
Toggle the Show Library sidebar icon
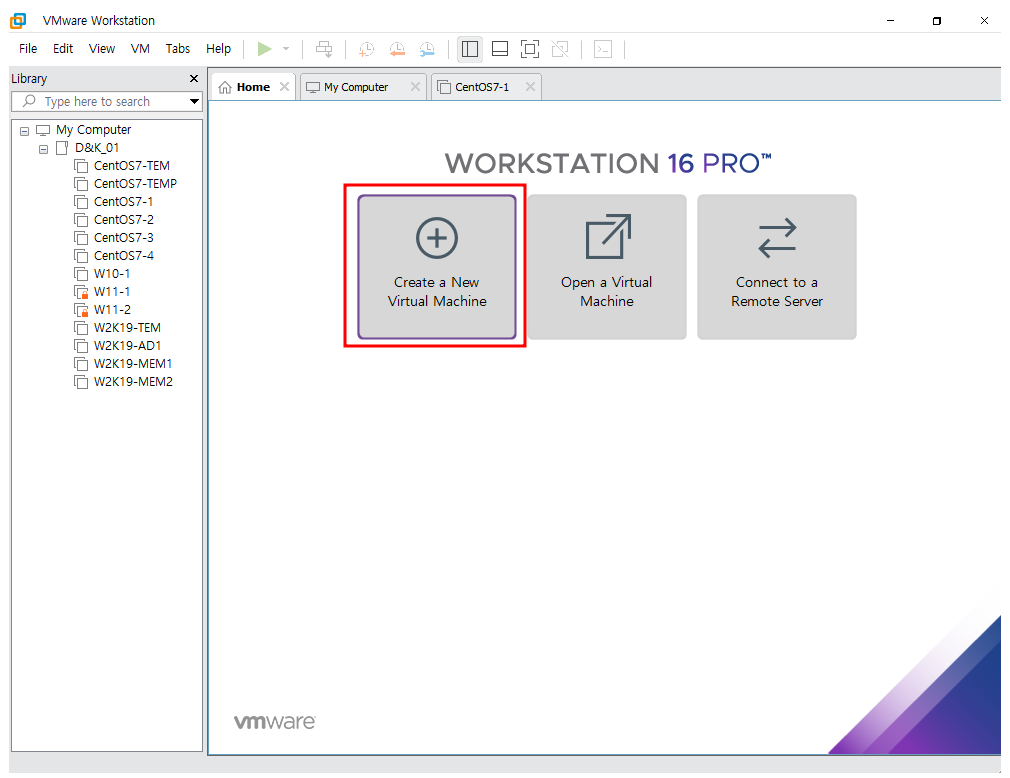pos(470,49)
